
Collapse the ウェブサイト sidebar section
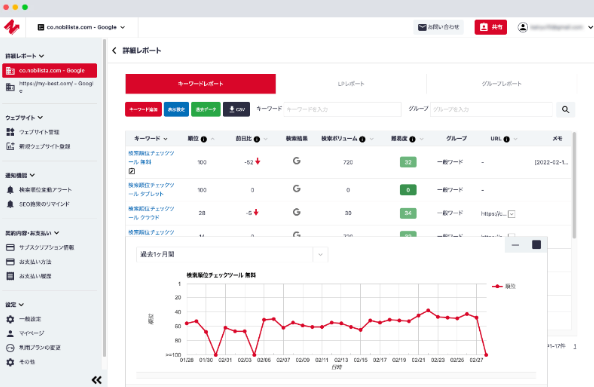click(41, 118)
